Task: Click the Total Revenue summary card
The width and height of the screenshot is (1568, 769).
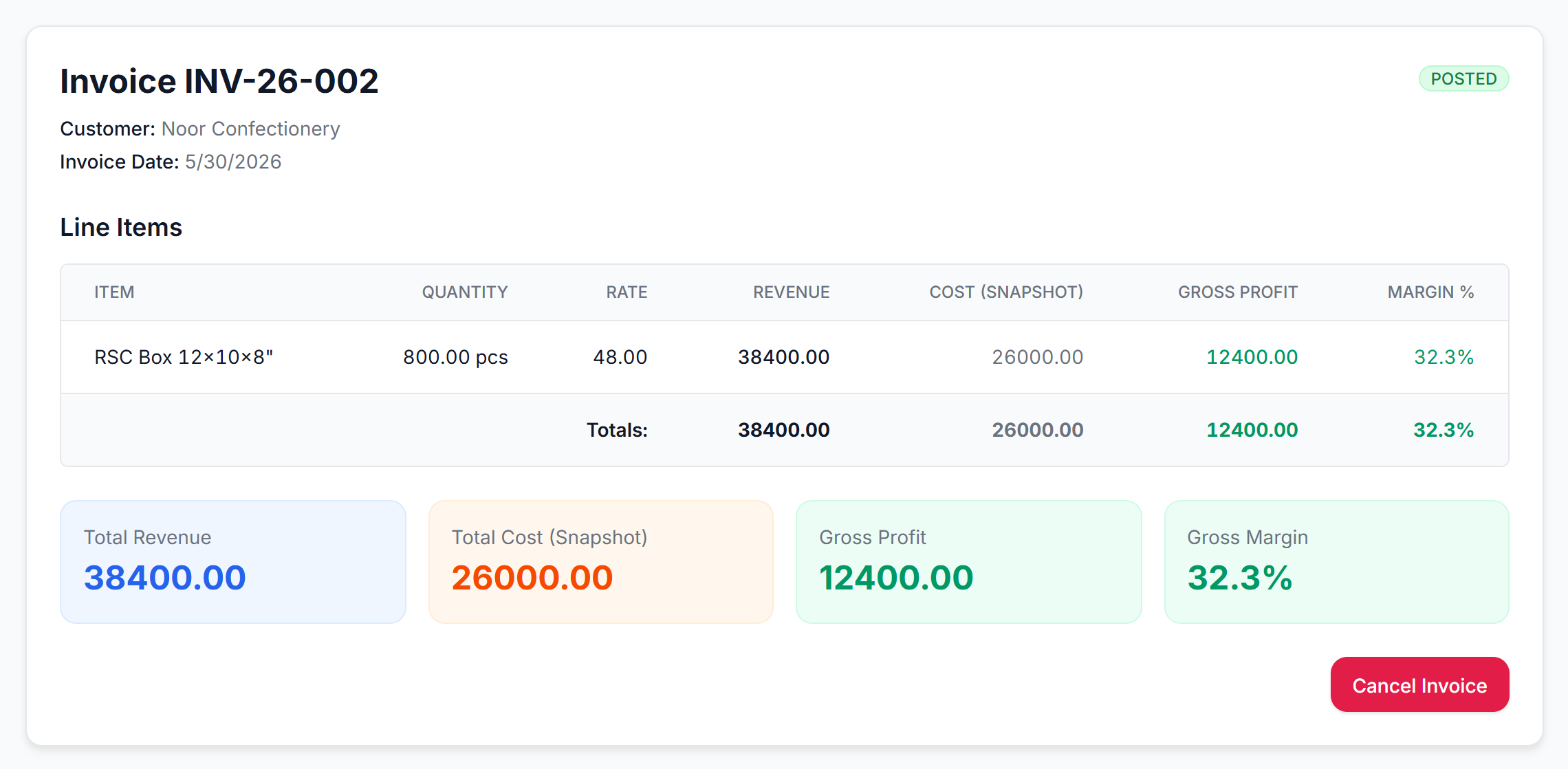Action: 233,562
